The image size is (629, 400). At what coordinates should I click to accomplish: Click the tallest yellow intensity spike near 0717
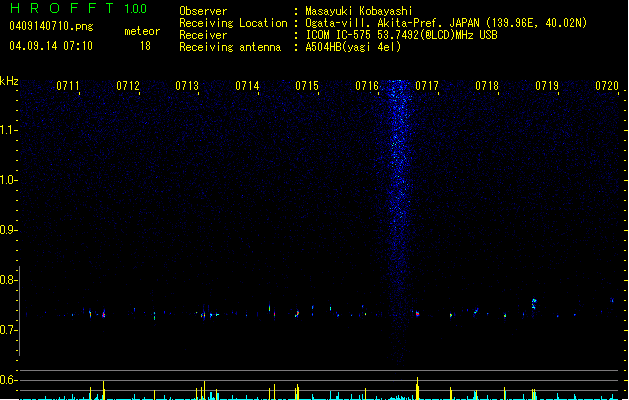tap(418, 388)
